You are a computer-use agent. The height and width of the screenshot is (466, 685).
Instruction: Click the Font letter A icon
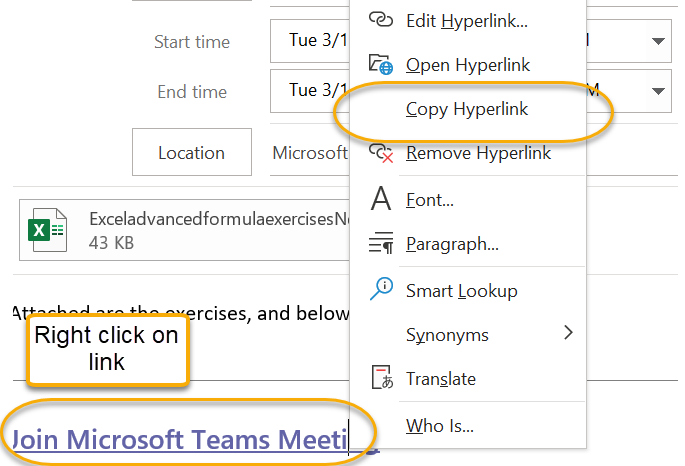click(x=381, y=199)
